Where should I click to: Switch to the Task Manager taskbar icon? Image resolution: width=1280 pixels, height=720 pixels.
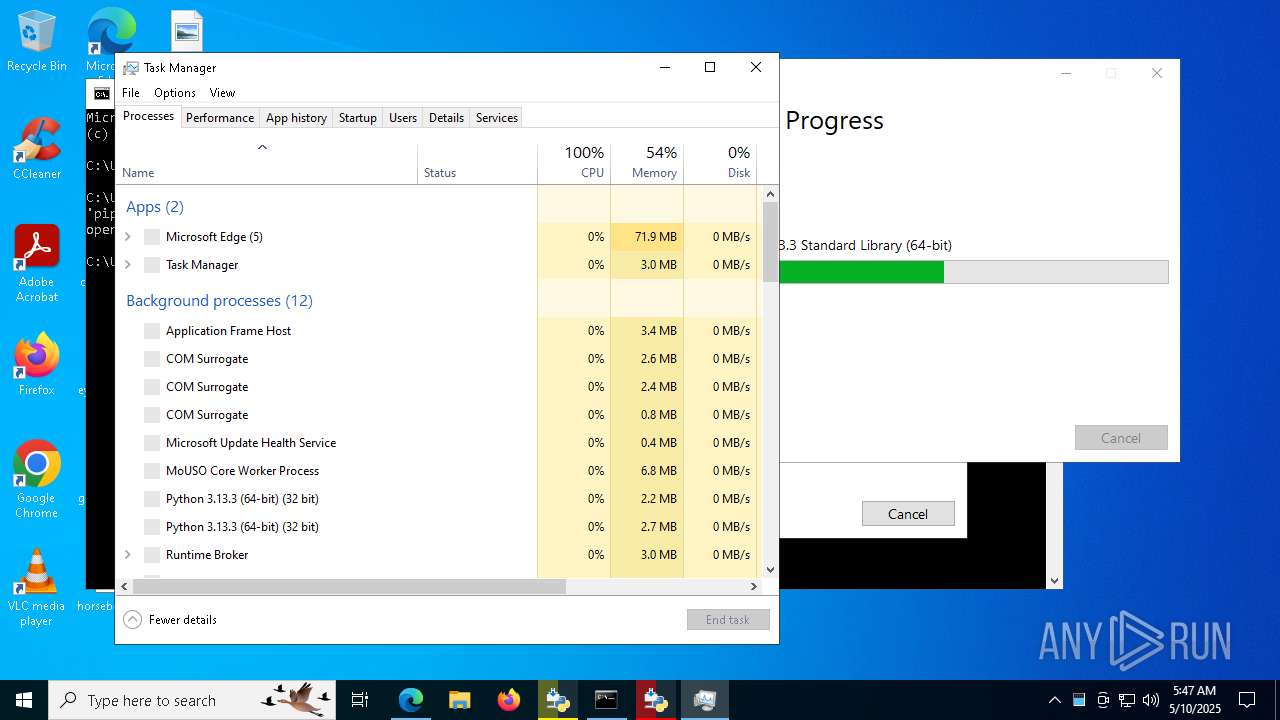click(x=704, y=700)
